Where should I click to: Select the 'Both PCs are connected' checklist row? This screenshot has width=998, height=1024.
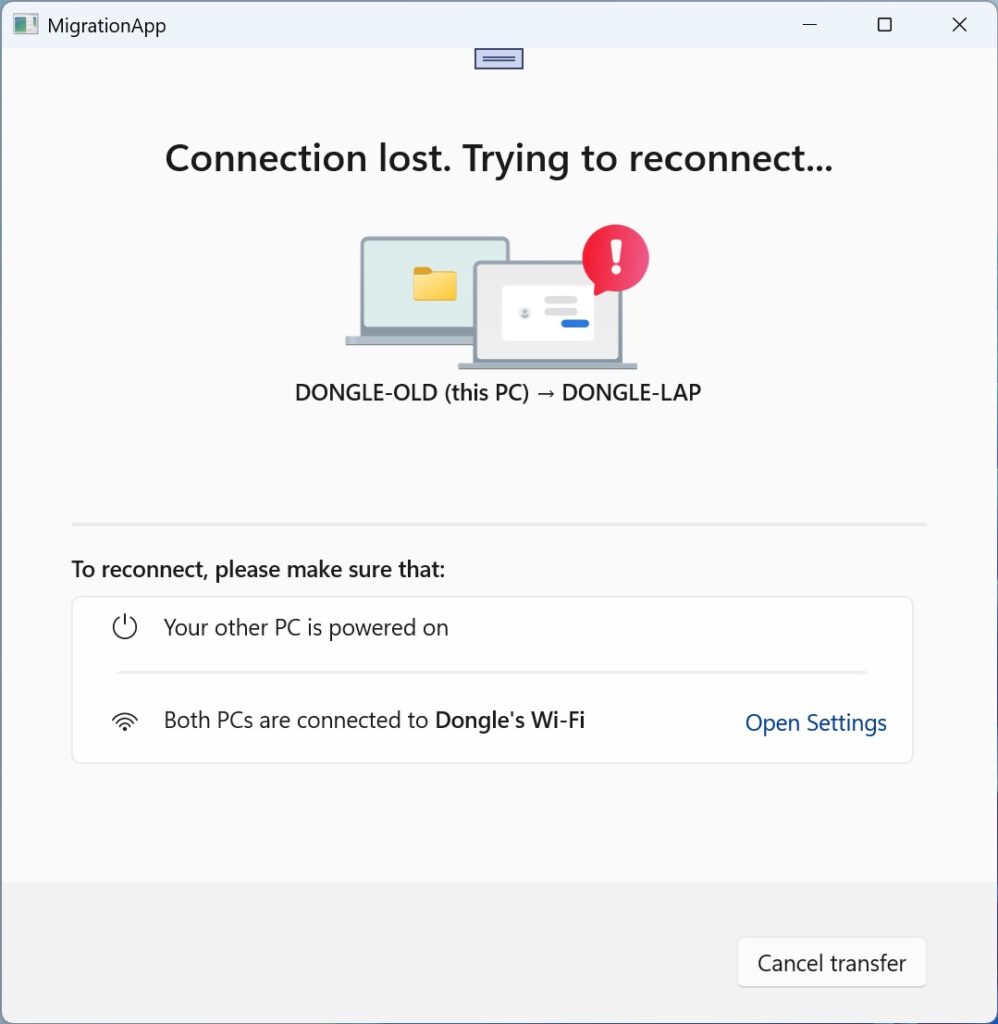[x=400, y=720]
